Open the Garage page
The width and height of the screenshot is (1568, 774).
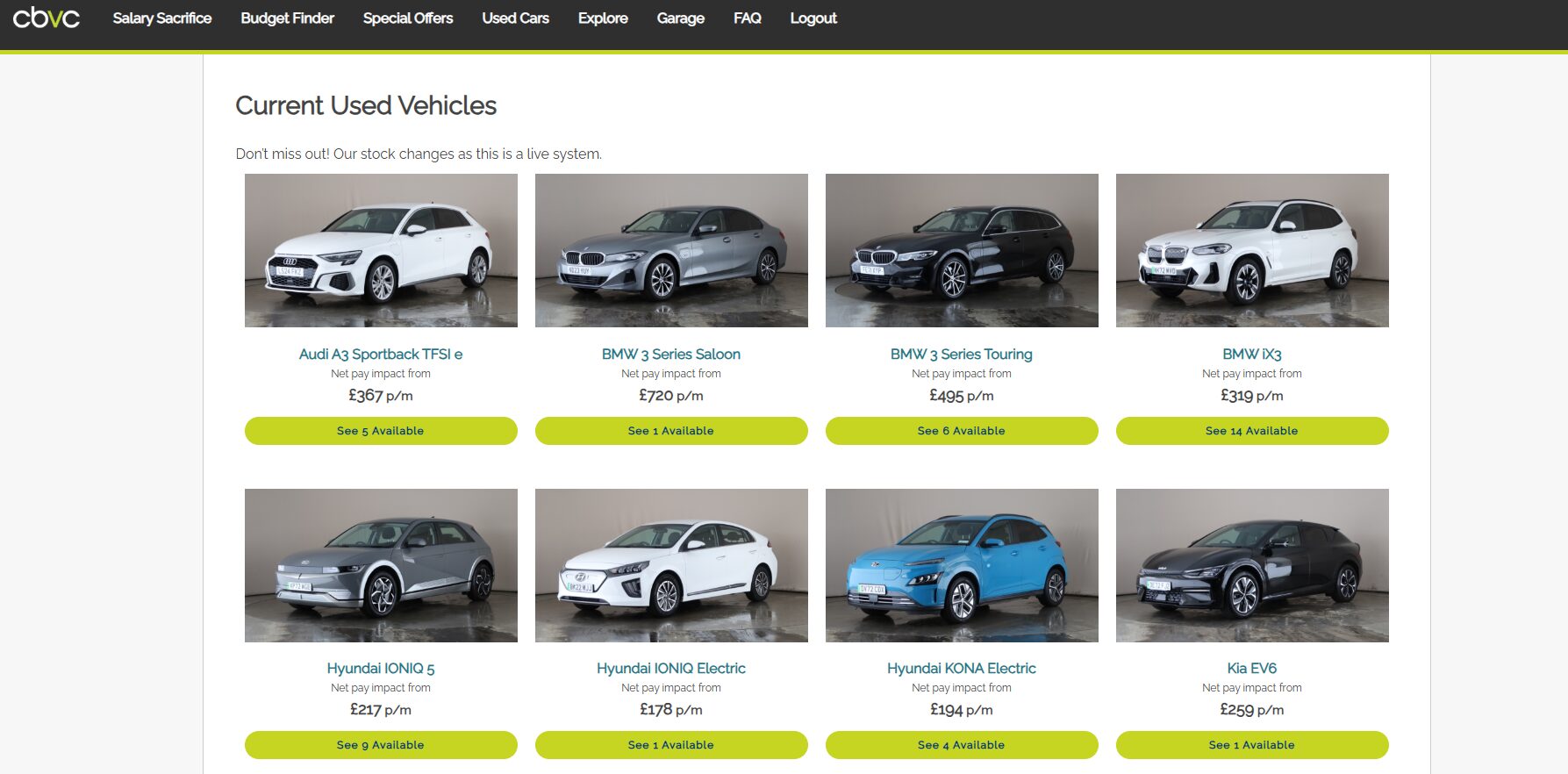pos(680,18)
